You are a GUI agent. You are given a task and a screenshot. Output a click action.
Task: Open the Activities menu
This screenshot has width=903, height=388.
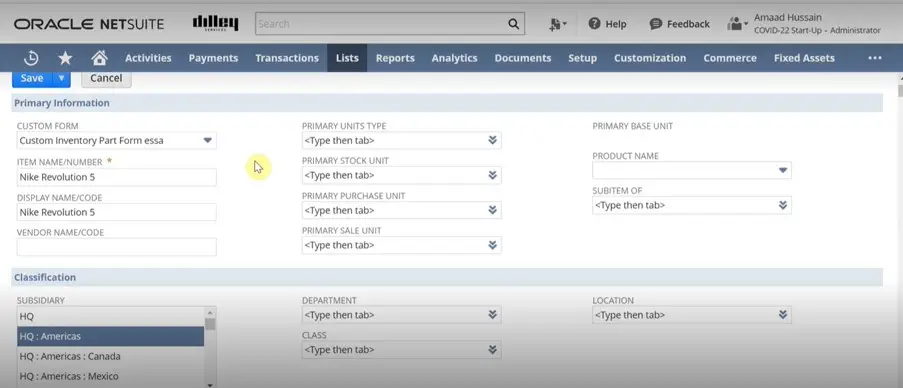point(148,58)
